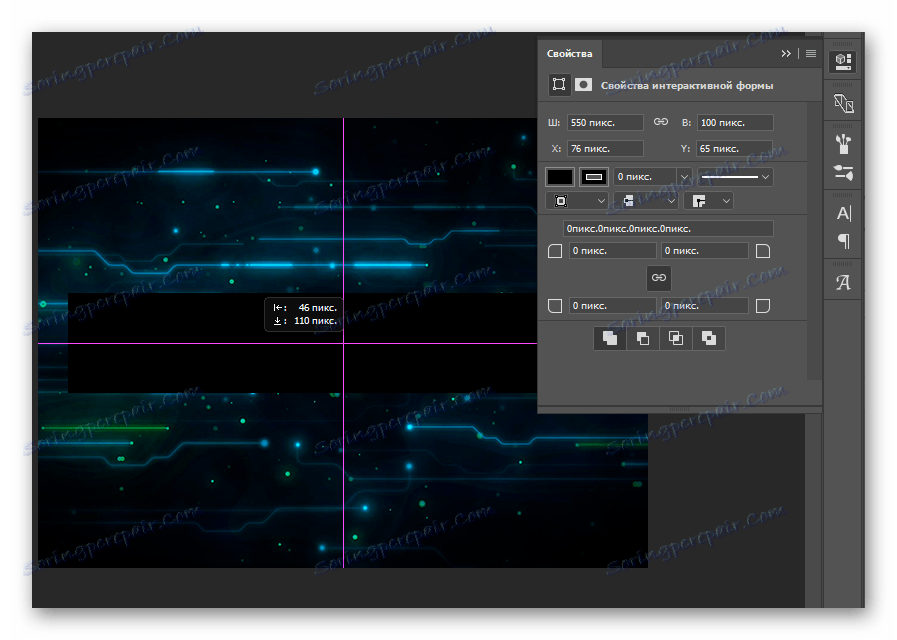Open the Brush Settings icon with brush and sliders
Screen dimensions: 897x640
coord(843,173)
